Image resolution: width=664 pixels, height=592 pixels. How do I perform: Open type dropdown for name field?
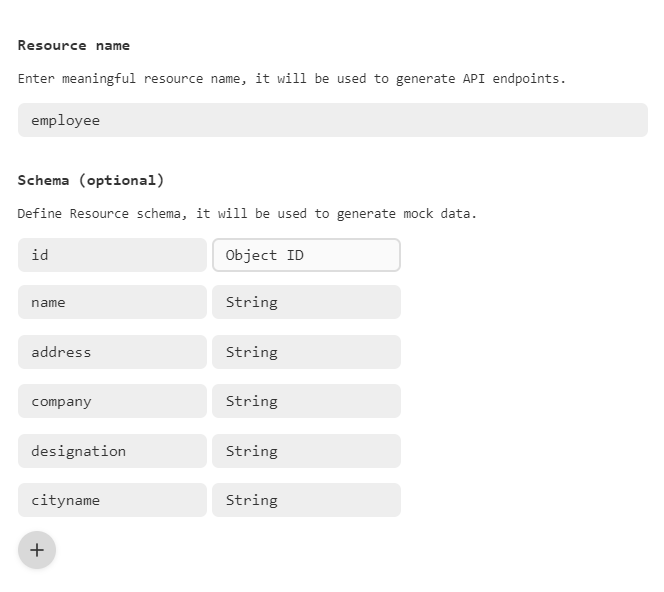[x=306, y=302]
